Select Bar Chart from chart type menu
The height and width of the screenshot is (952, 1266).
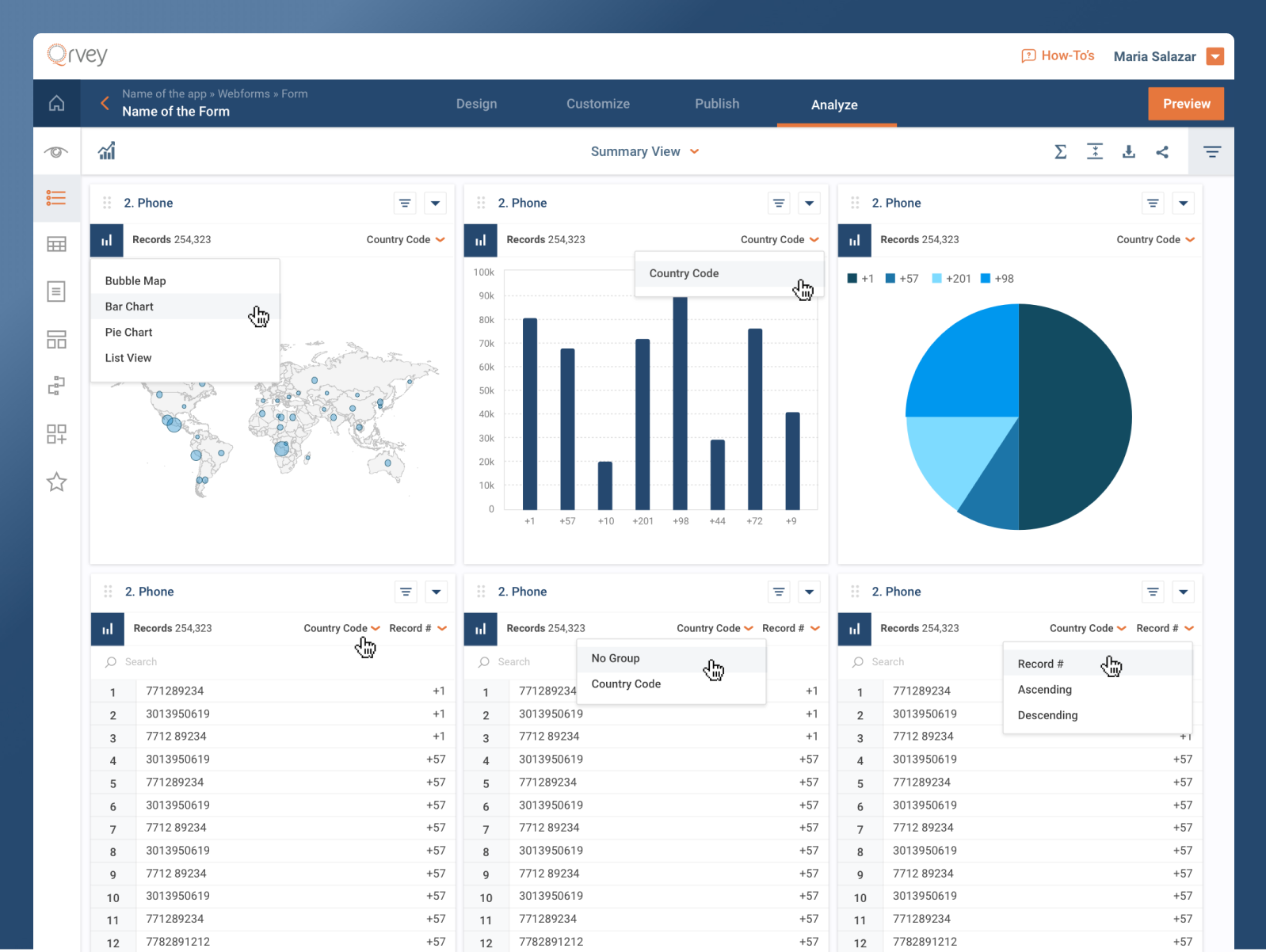(x=185, y=307)
